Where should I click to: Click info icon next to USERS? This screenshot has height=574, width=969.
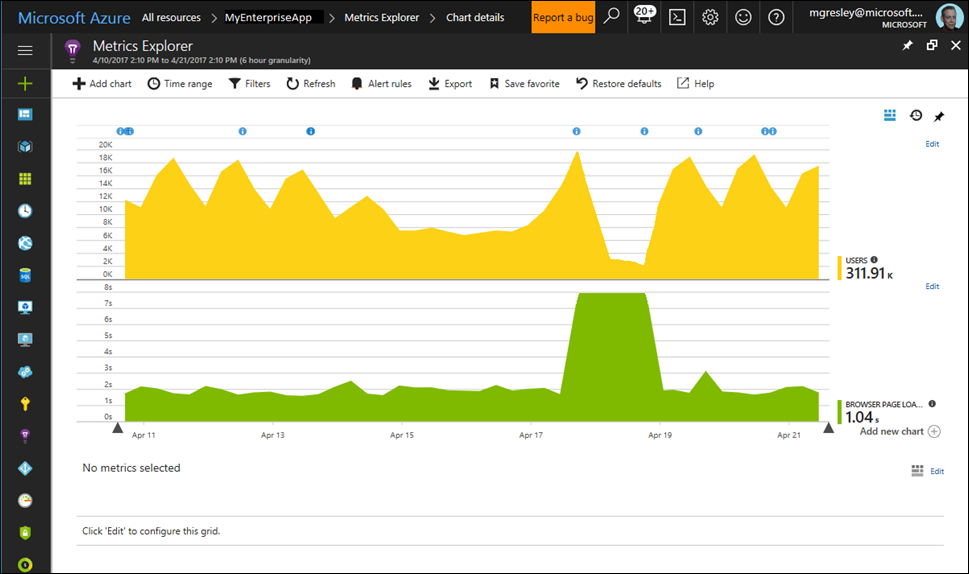click(874, 260)
